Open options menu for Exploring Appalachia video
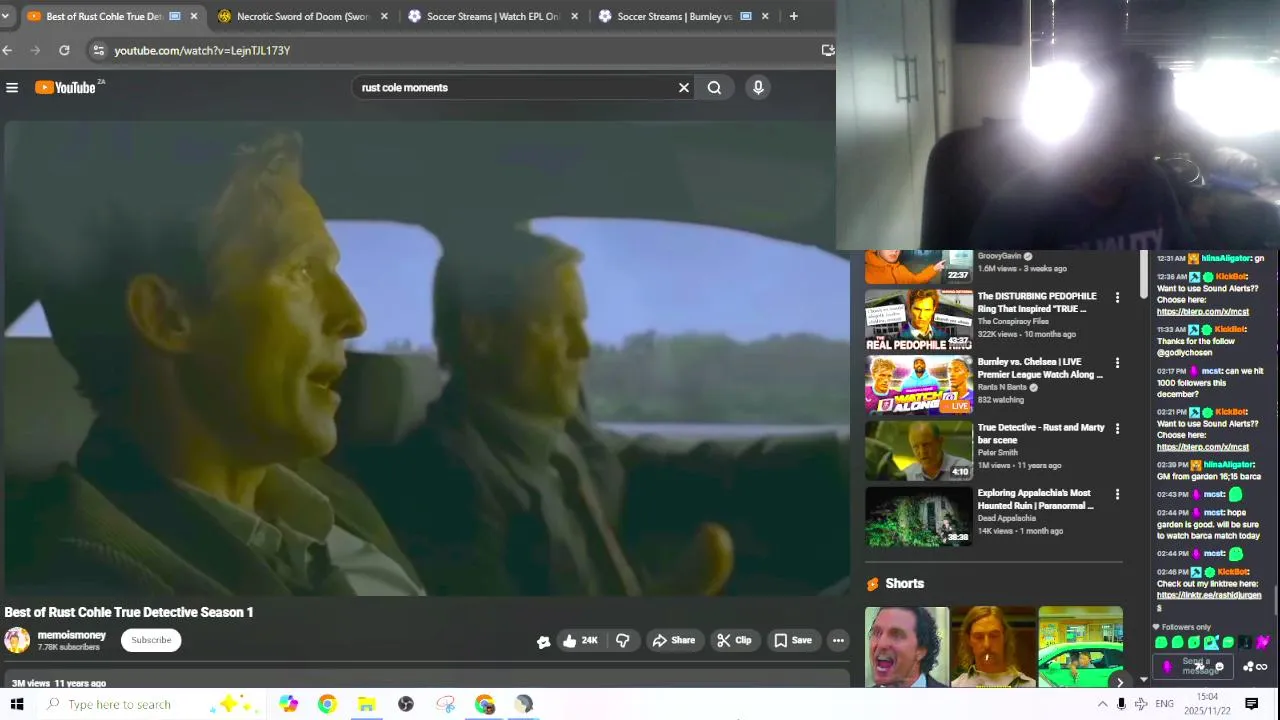The height and width of the screenshot is (720, 1280). tap(1117, 495)
